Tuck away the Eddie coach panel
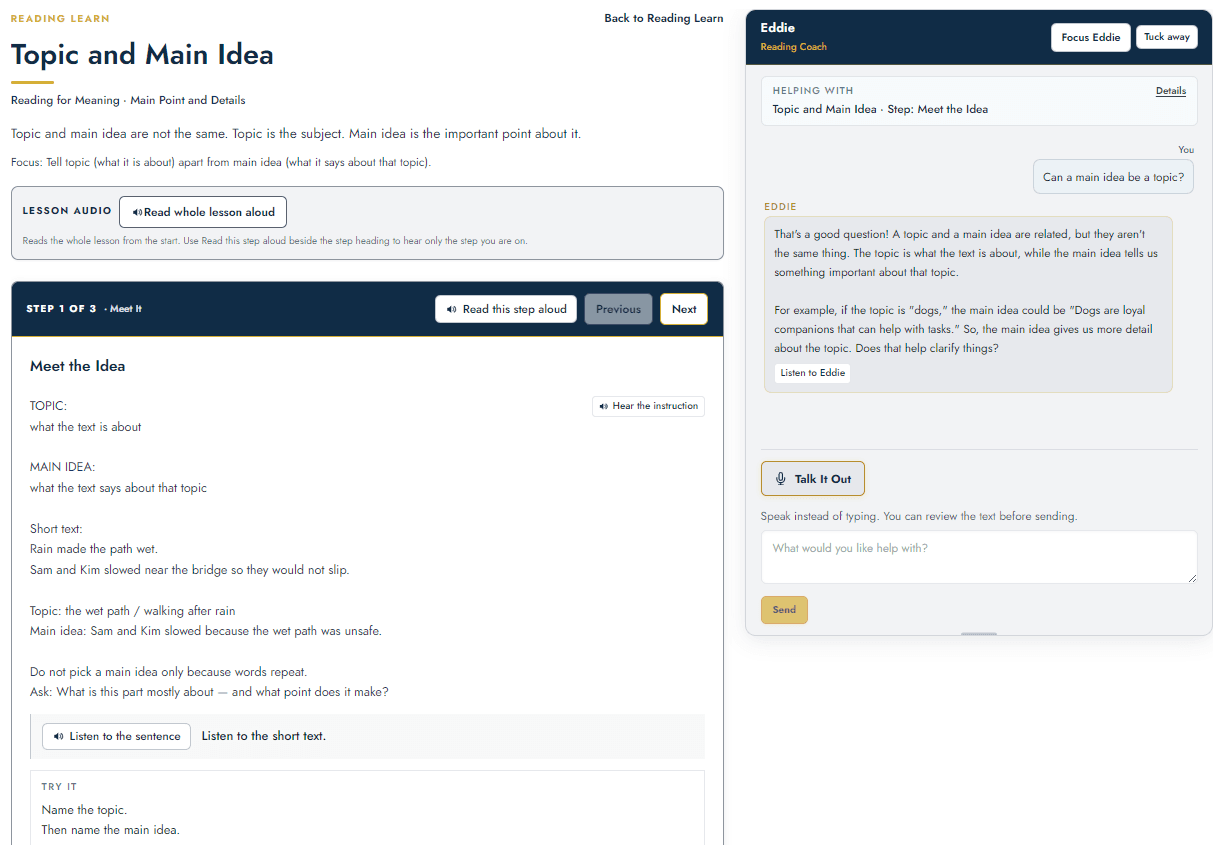The image size is (1227, 845). pos(1167,37)
